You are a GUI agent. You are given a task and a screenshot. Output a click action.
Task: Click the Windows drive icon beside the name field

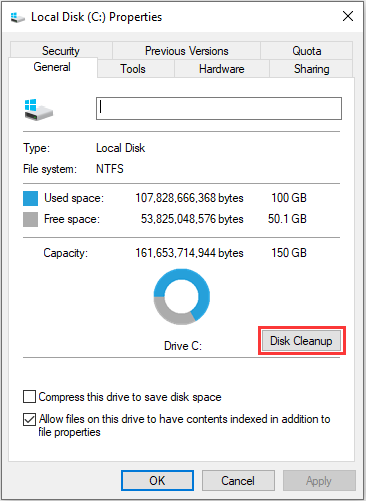point(39,110)
